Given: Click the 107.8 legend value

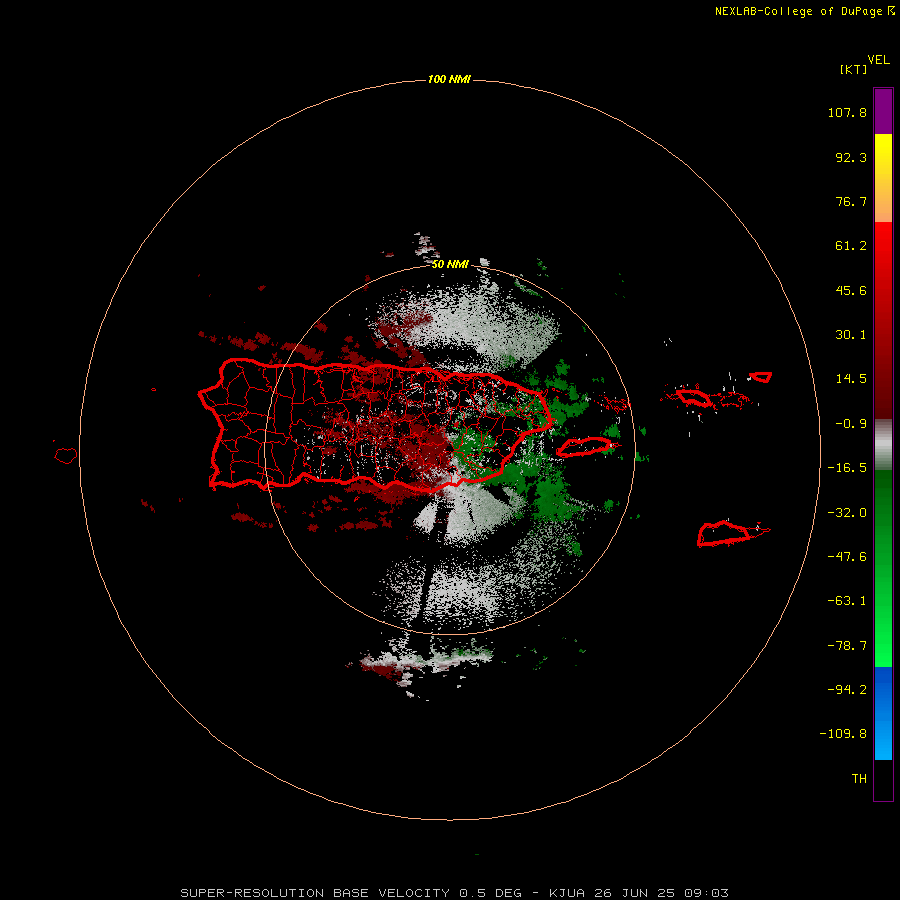Looking at the screenshot, I should pyautogui.click(x=847, y=112).
